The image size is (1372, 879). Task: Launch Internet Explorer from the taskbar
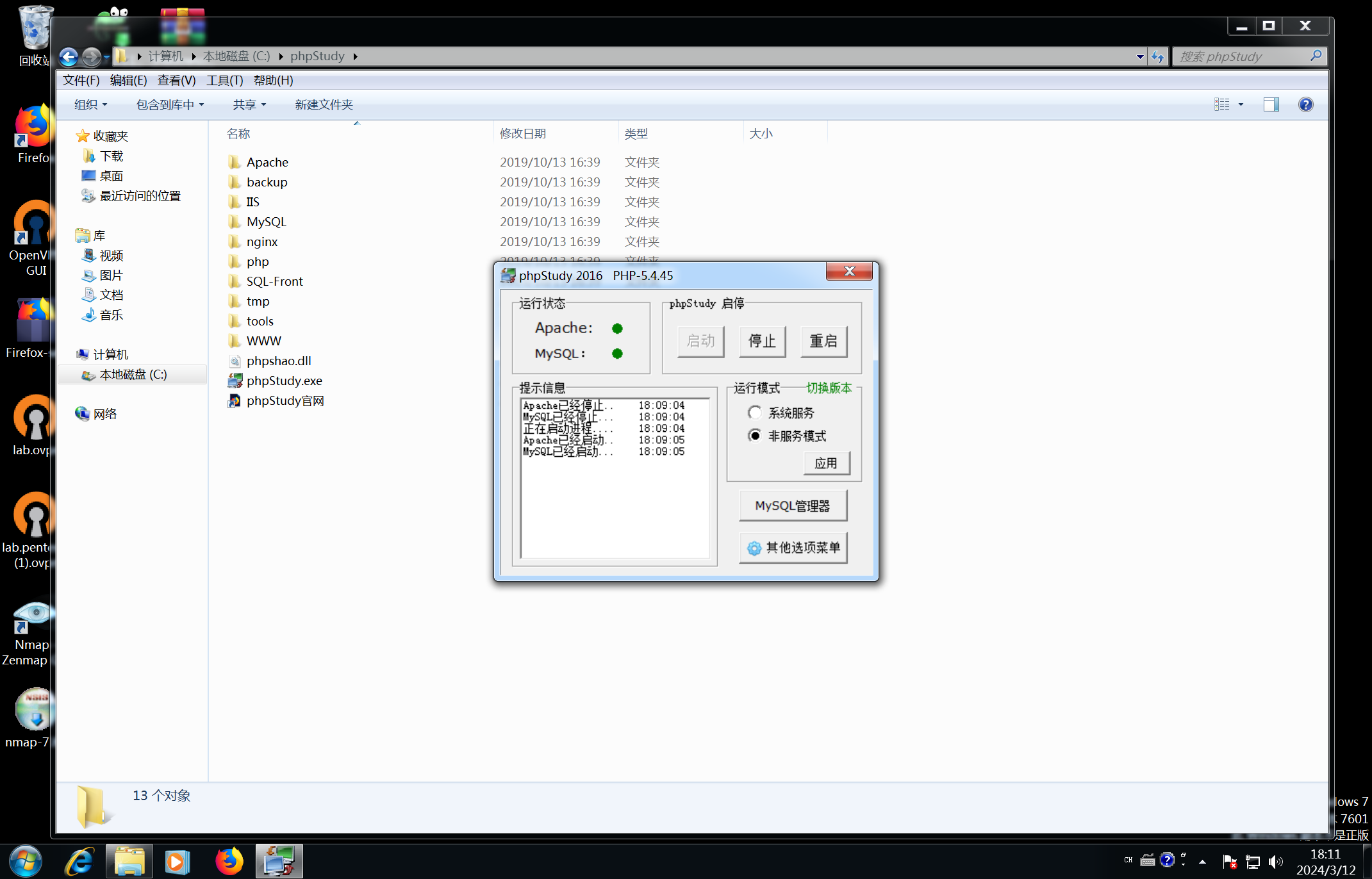[x=79, y=861]
